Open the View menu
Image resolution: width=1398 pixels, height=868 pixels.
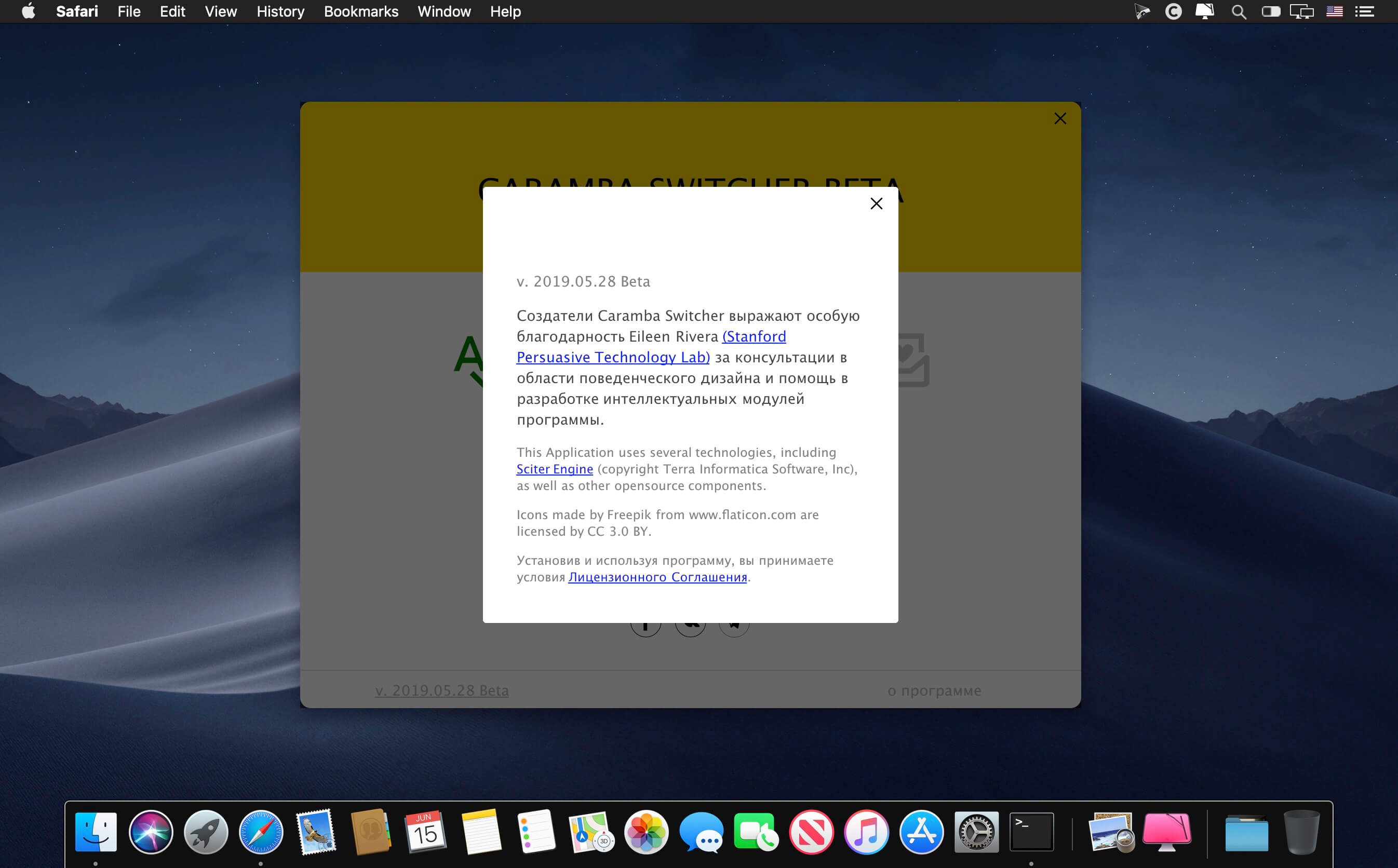(221, 11)
